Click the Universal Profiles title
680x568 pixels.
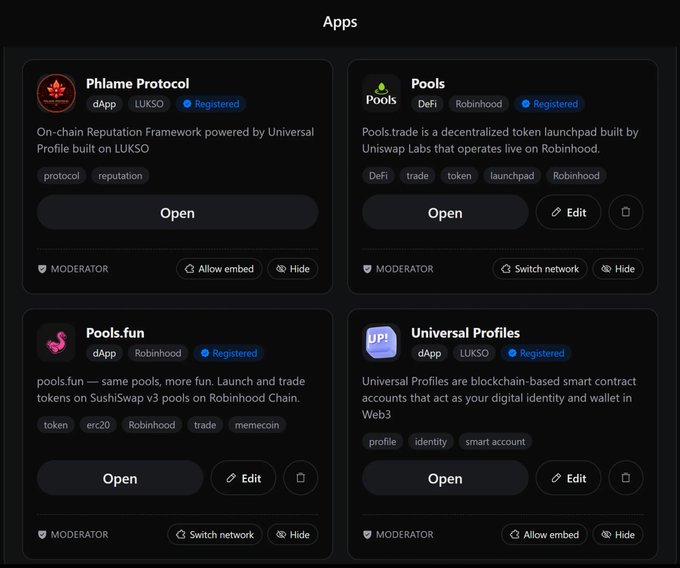(x=465, y=333)
